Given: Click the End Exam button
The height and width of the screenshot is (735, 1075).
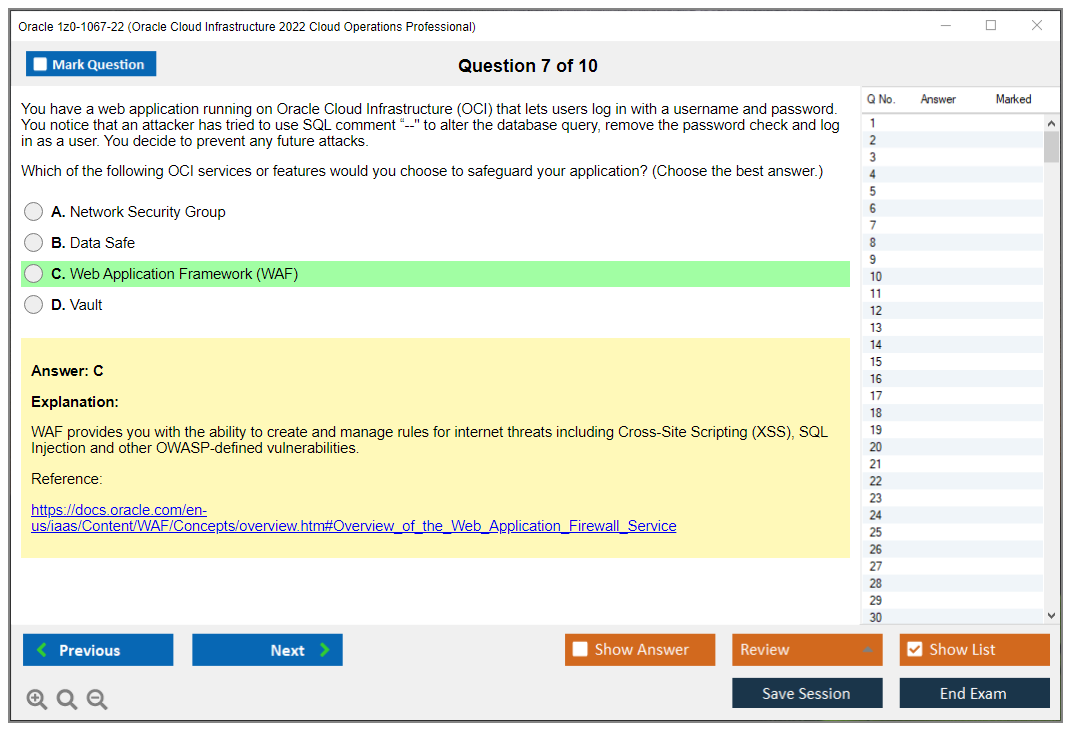Looking at the screenshot, I should (x=974, y=692).
